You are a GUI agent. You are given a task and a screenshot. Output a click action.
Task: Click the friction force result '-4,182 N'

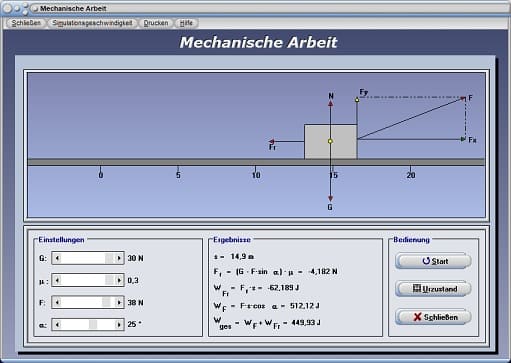pyautogui.click(x=323, y=272)
